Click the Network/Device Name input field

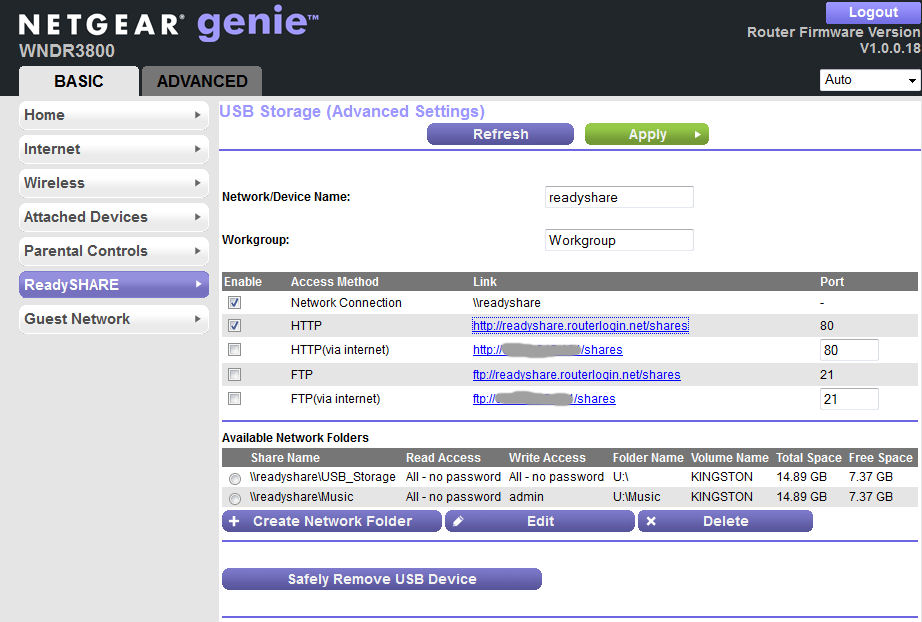[x=619, y=198]
